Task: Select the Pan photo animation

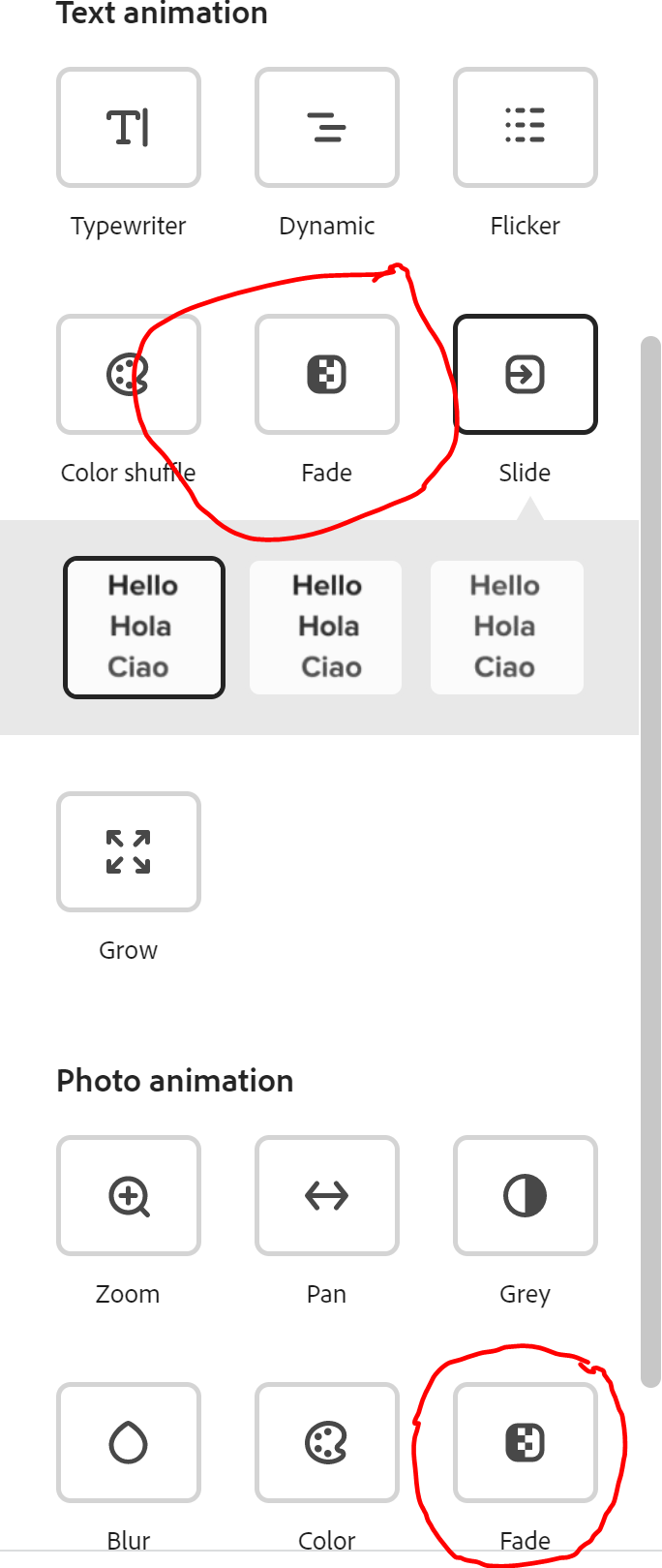Action: pyautogui.click(x=326, y=1196)
